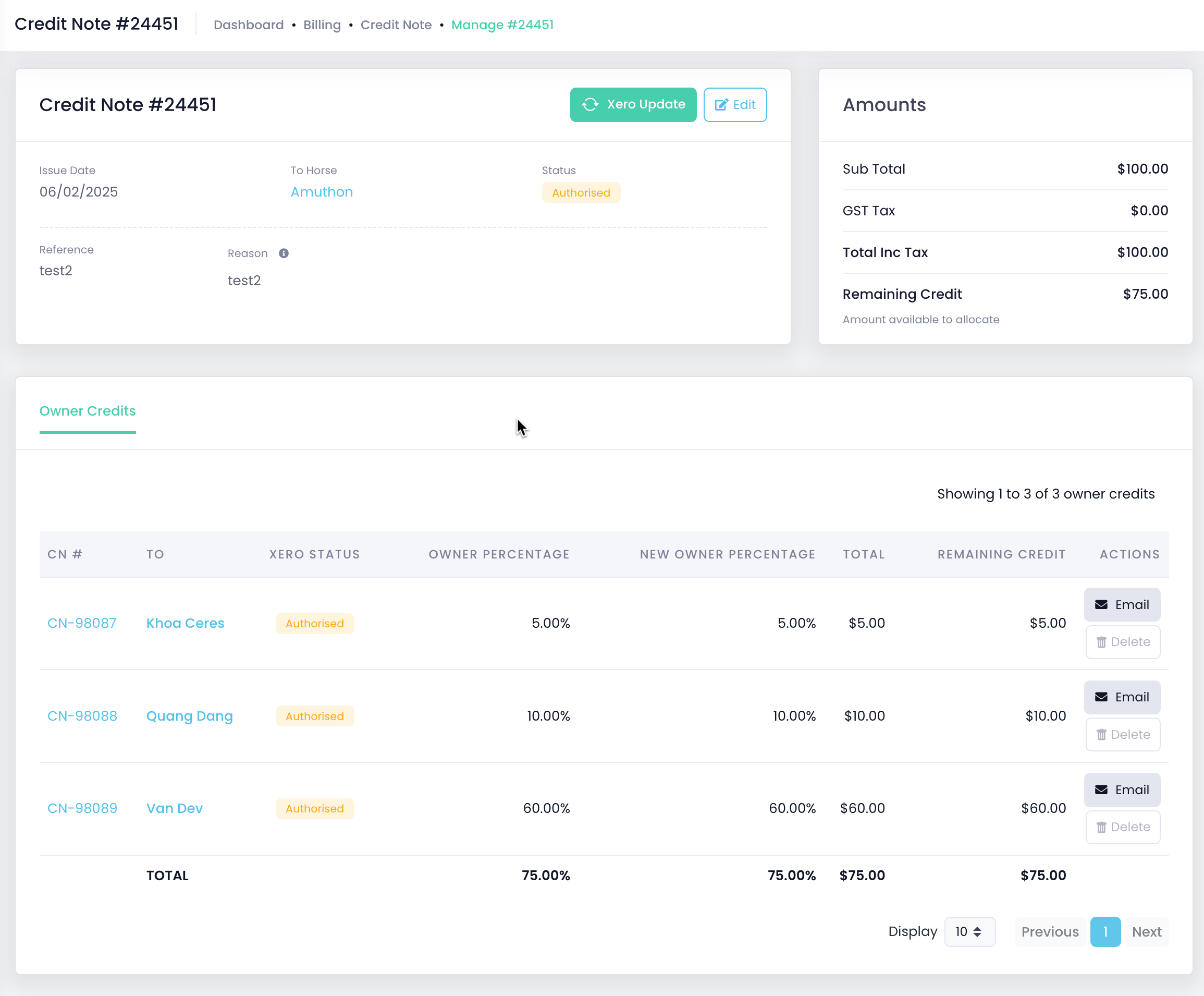Click trash icon for Van Dev credit
This screenshot has height=996, width=1204.
1101,827
